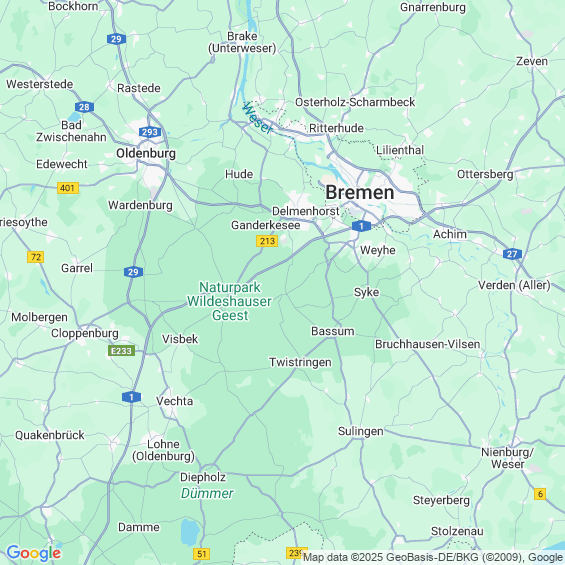Click the Map data copyright text
Screen dimensions: 565x565
tap(433, 557)
